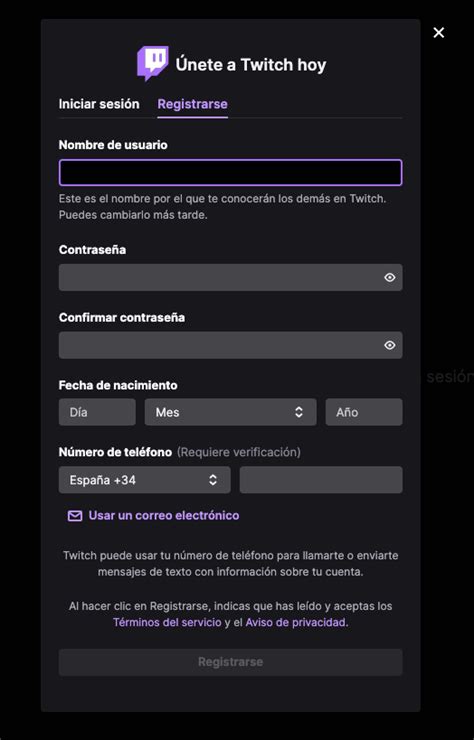Click the up-down arrows in Mes selector
474x740 pixels.
pos(298,412)
